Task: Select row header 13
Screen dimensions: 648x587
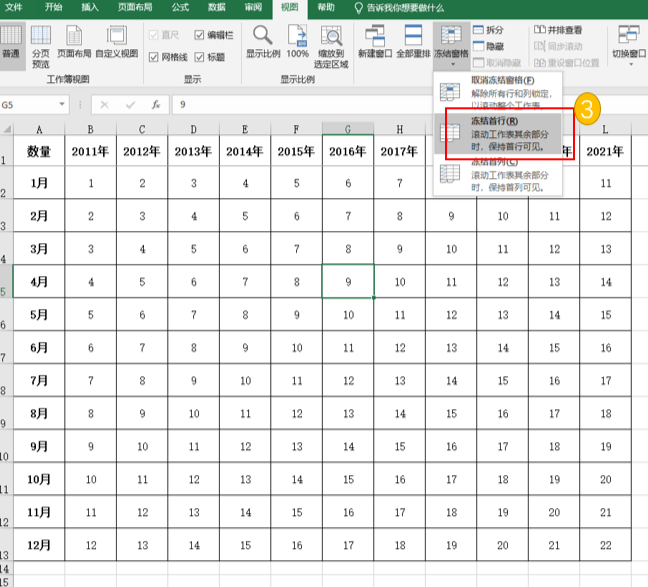Action: pyautogui.click(x=6, y=545)
